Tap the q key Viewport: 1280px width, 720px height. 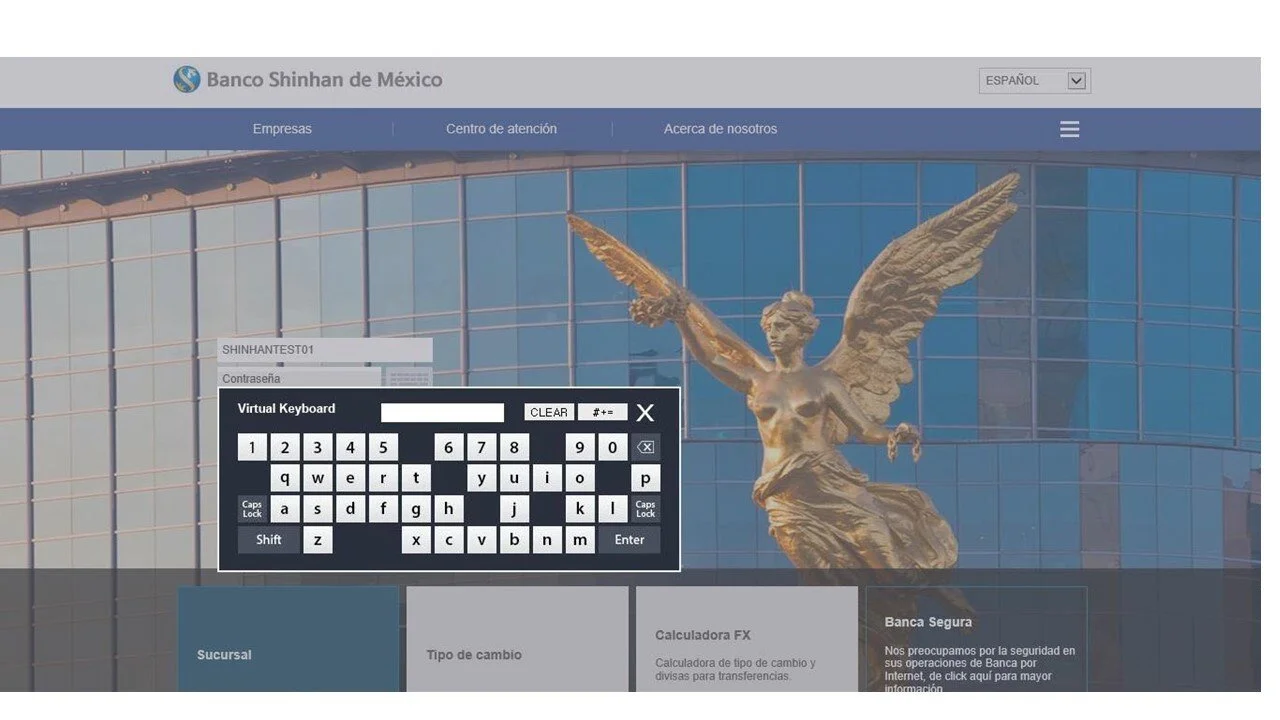(285, 478)
